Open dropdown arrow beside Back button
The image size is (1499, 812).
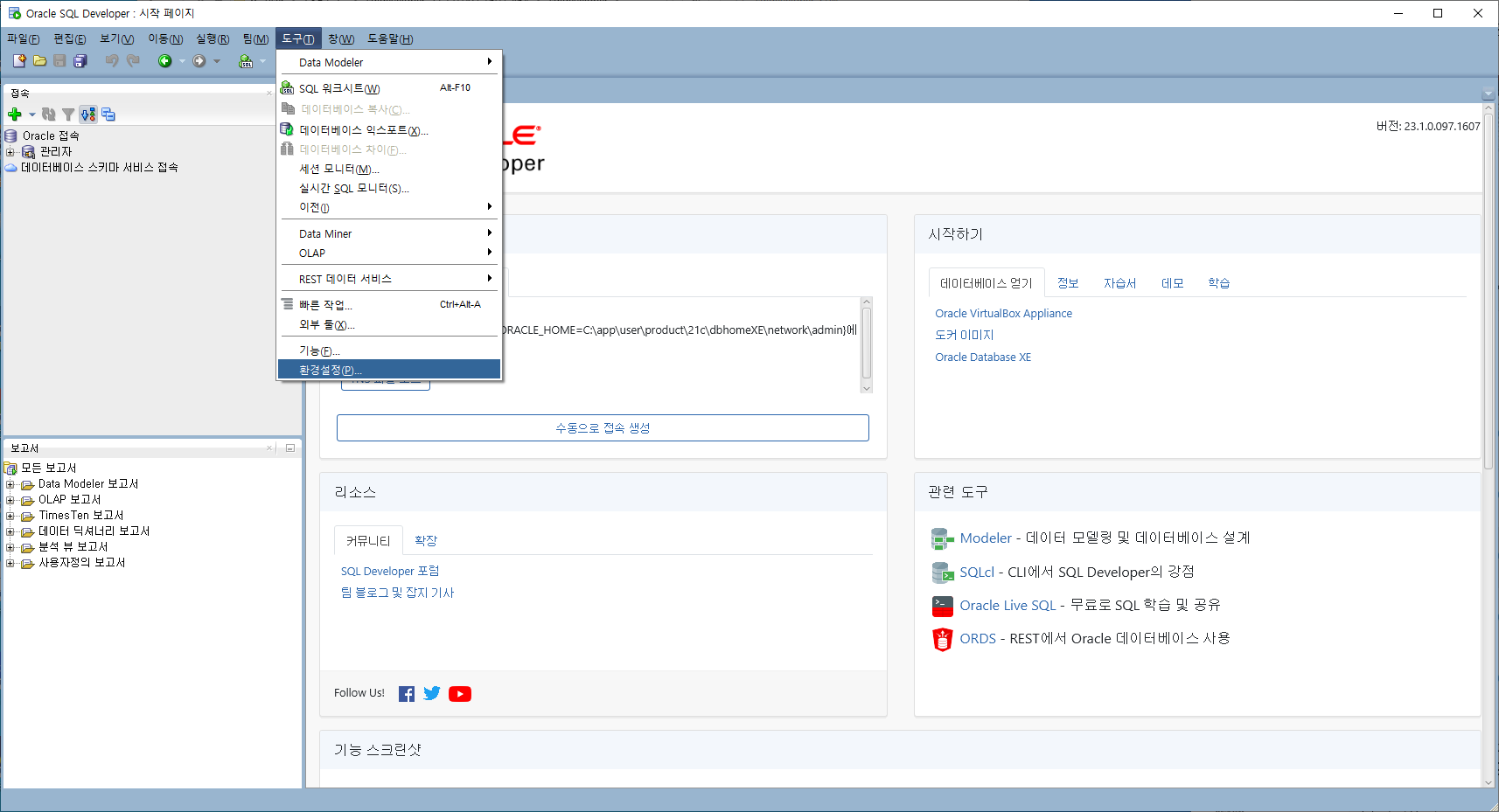182,61
